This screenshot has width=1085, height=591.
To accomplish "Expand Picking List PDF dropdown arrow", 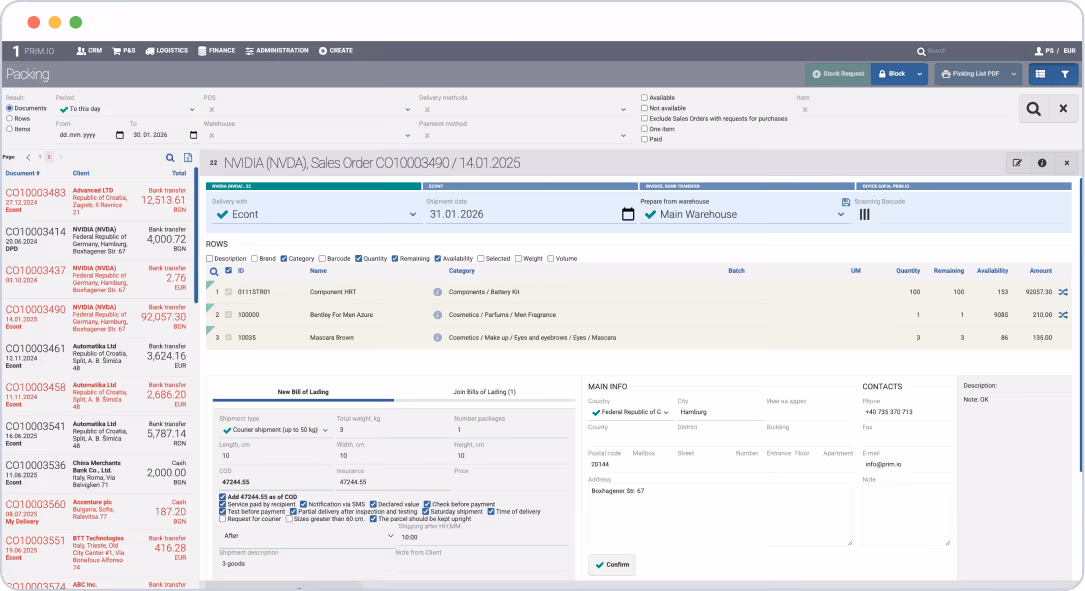I will pos(1014,73).
